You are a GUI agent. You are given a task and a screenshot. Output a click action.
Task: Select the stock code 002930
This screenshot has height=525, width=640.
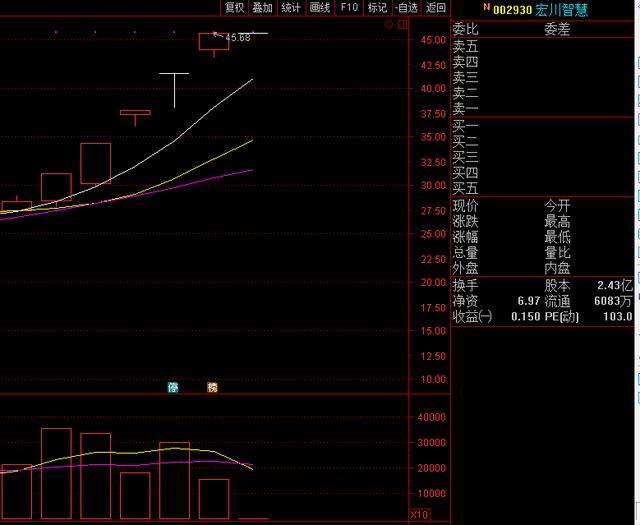[512, 10]
